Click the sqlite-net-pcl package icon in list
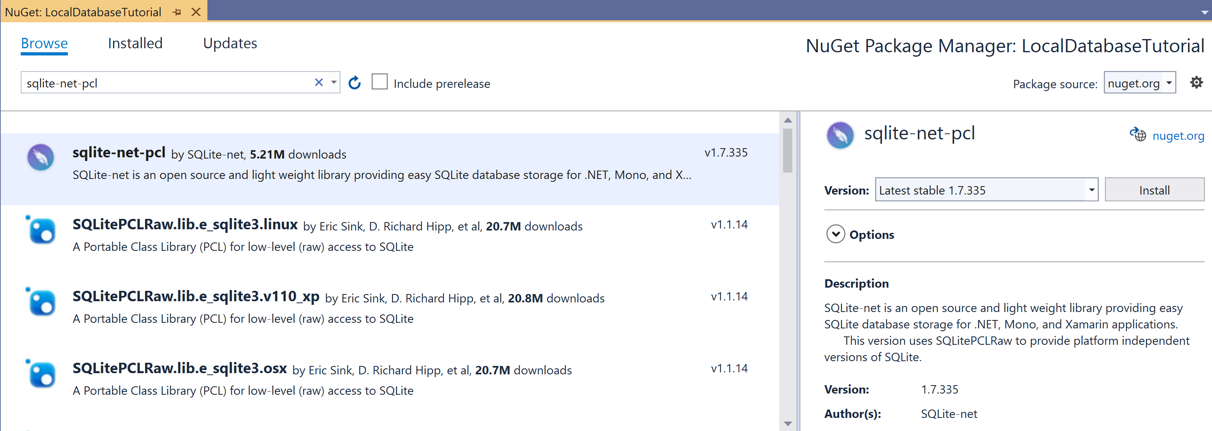 coord(41,157)
